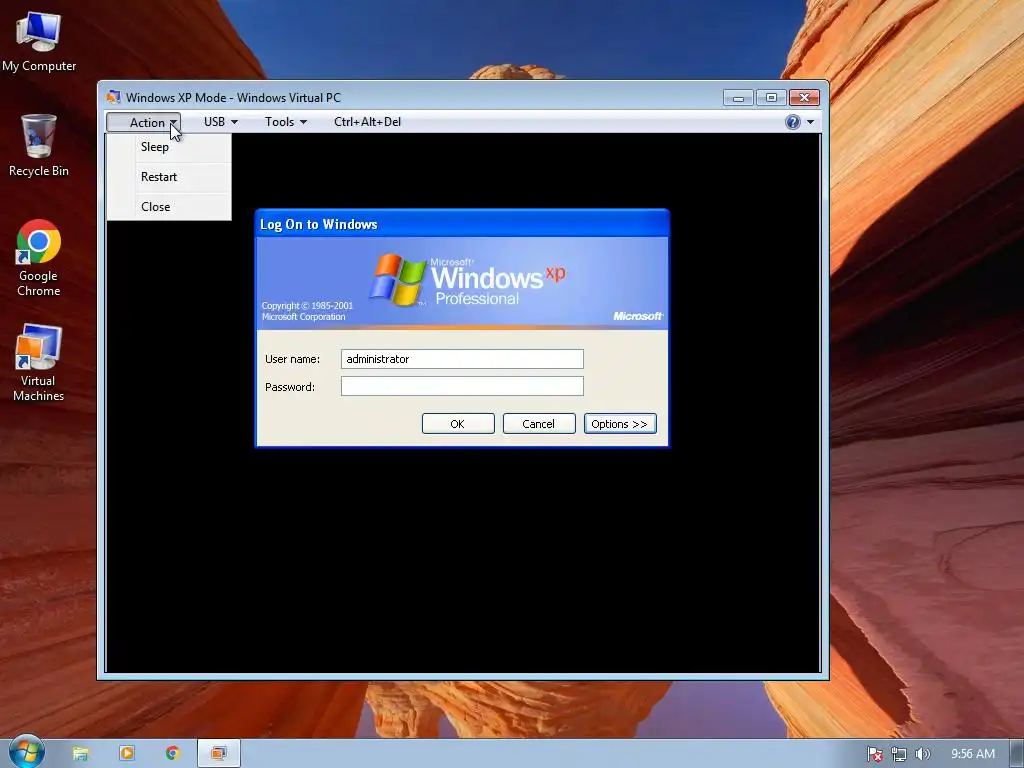This screenshot has height=768, width=1024.
Task: Open the Recycle Bin icon
Action: pyautogui.click(x=39, y=146)
